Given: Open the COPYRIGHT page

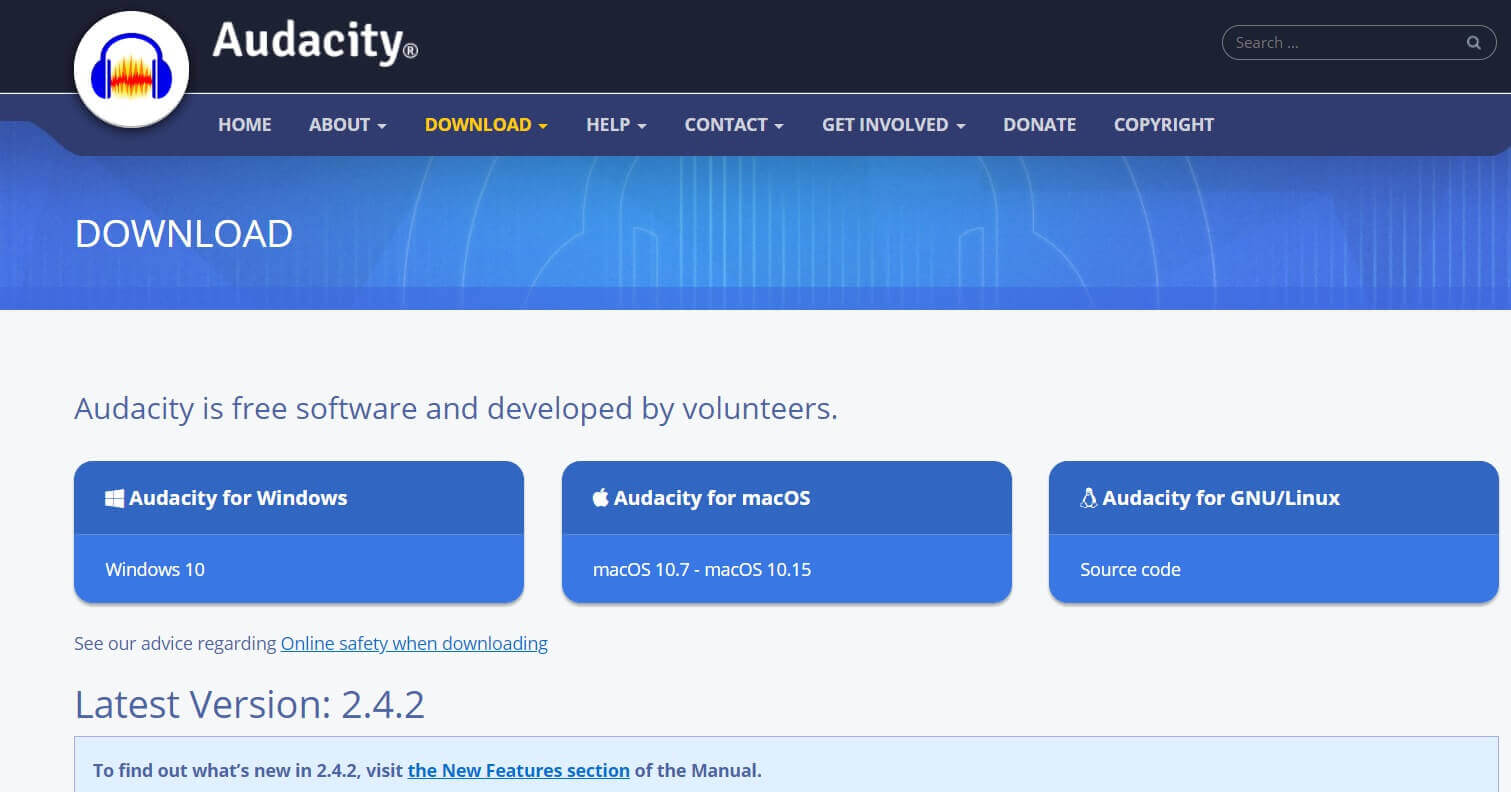Looking at the screenshot, I should (x=1164, y=125).
